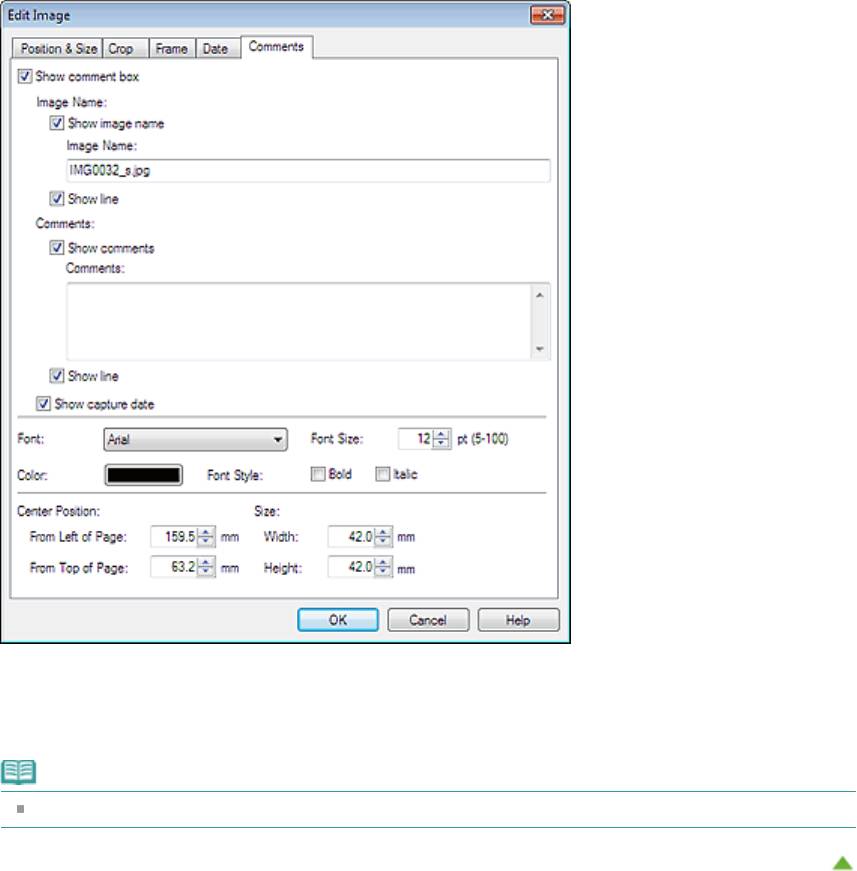Enable Bold font style
Image resolution: width=857 pixels, height=871 pixels.
318,475
